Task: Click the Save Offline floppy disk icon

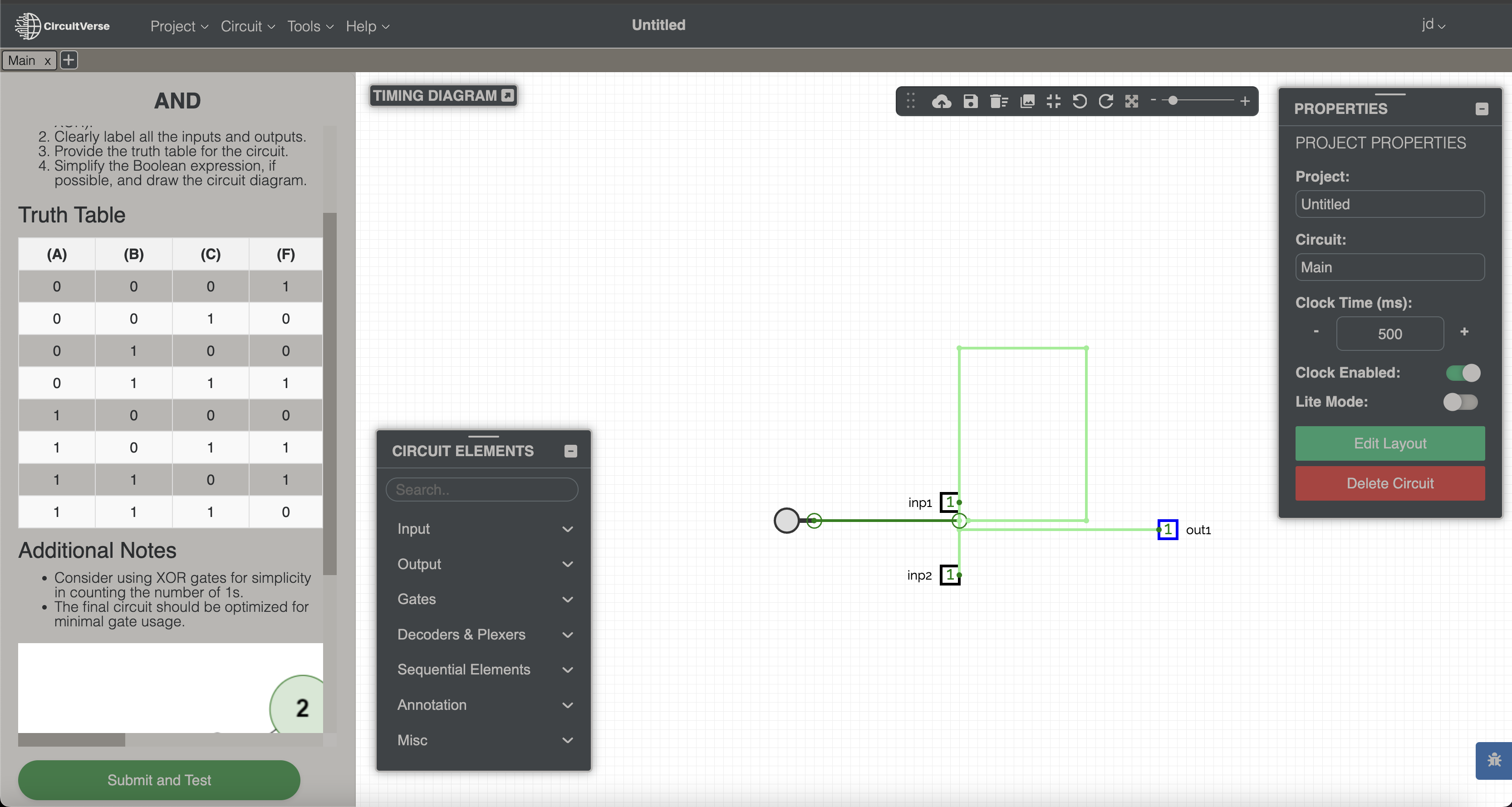Action: (970, 102)
